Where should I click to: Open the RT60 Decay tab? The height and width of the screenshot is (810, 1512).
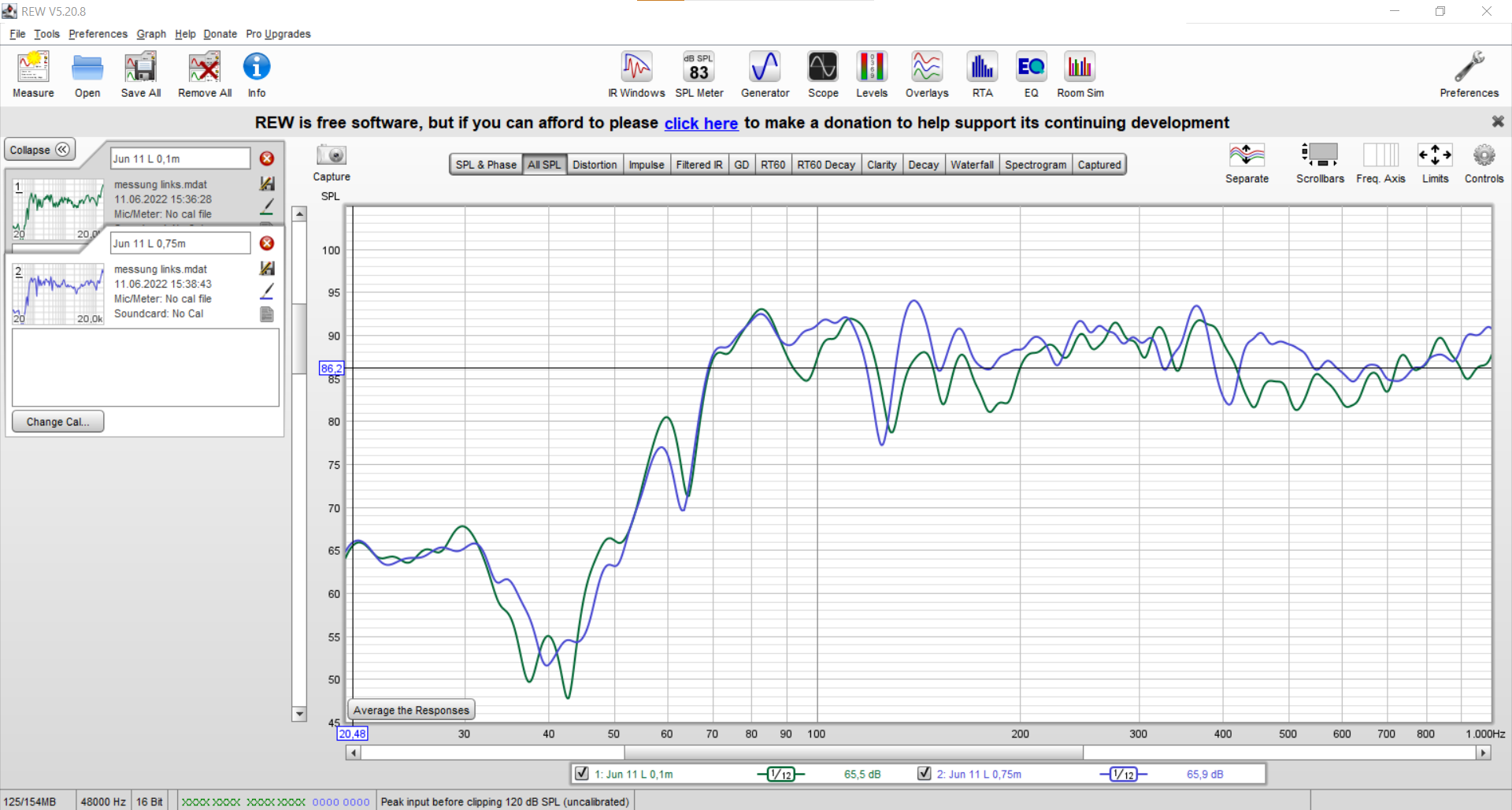826,165
